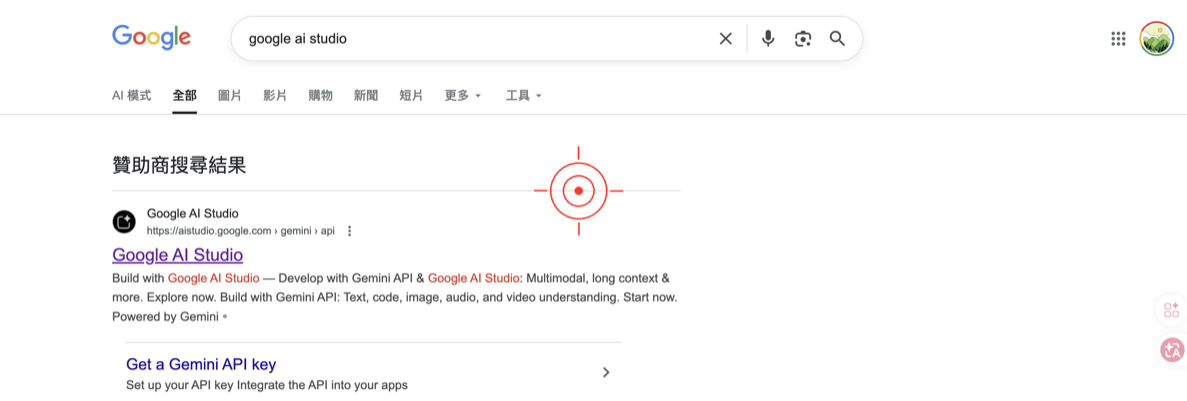1187x401 pixels.
Task: Open the Google AI Studio title link
Action: [x=178, y=254]
